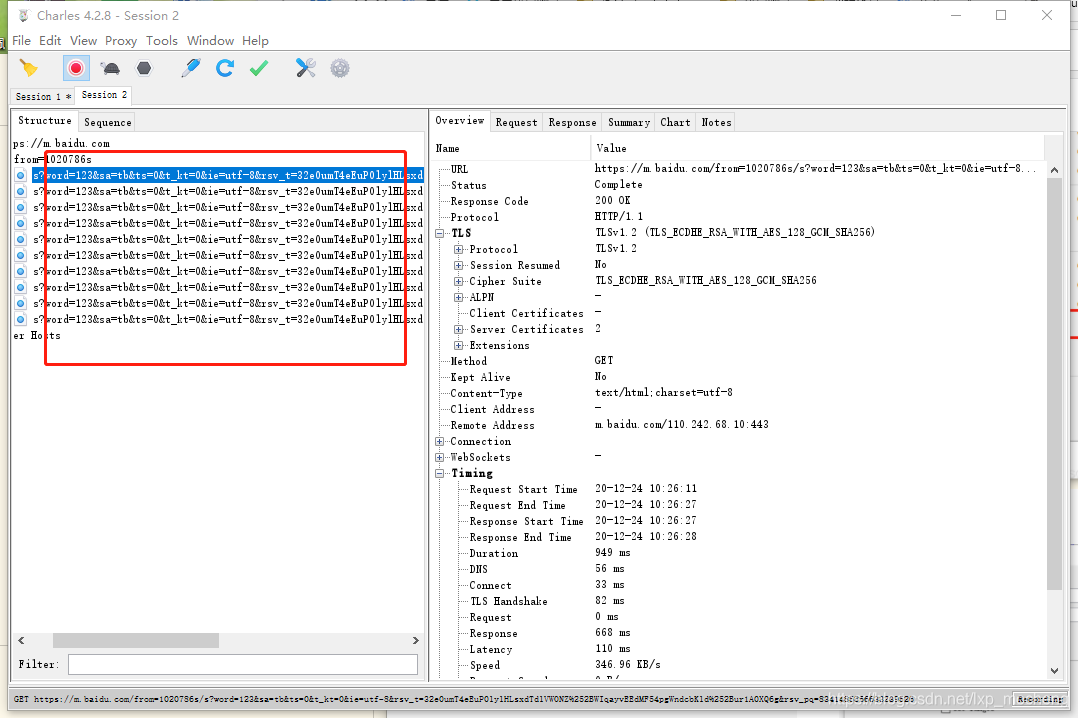
Task: Select the highlighted request row in the structure tree
Action: tap(228, 175)
